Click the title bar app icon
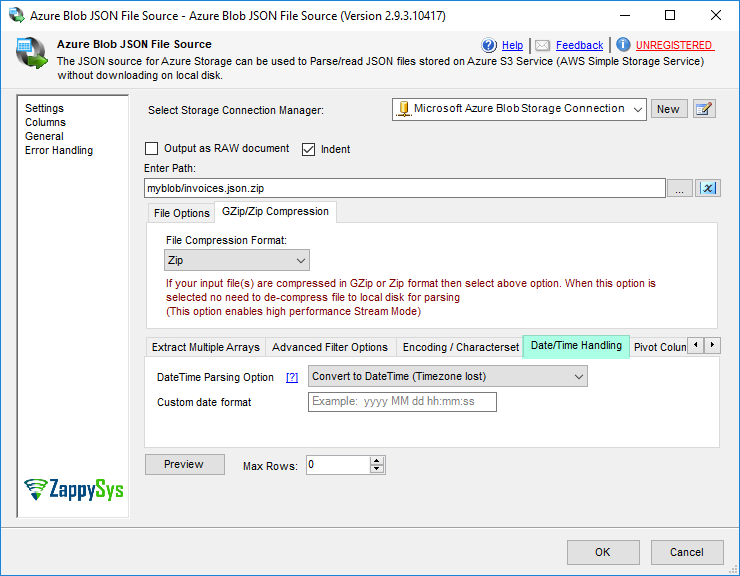740x576 pixels. point(17,15)
